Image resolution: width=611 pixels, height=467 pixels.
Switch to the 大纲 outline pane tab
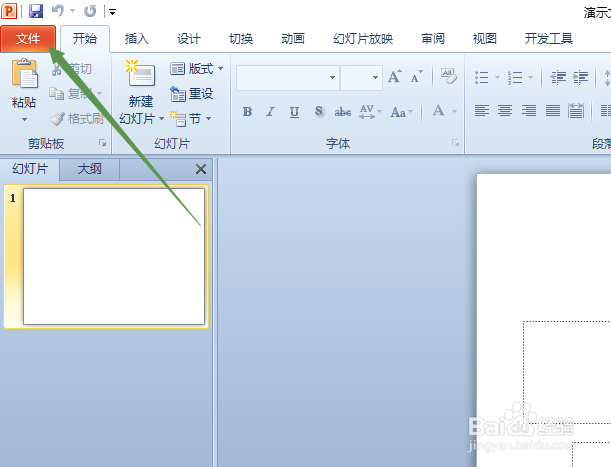click(90, 169)
